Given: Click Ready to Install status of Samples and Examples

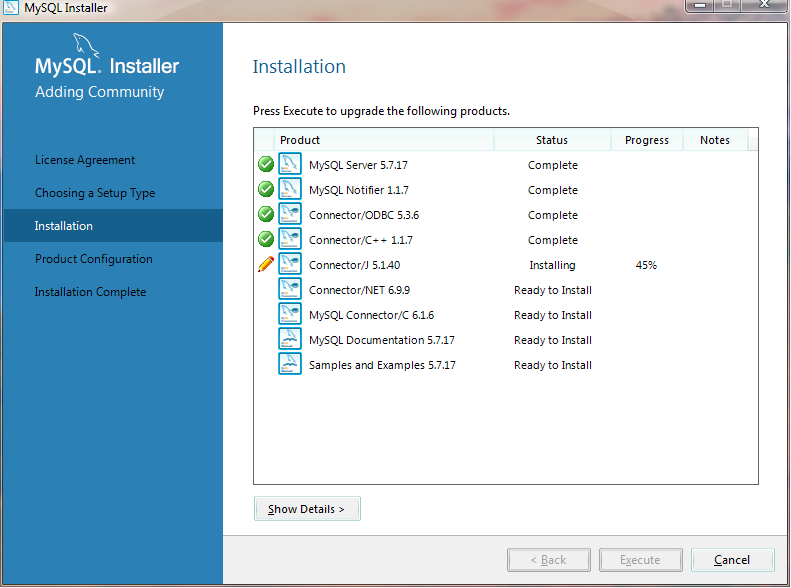Looking at the screenshot, I should pos(553,365).
